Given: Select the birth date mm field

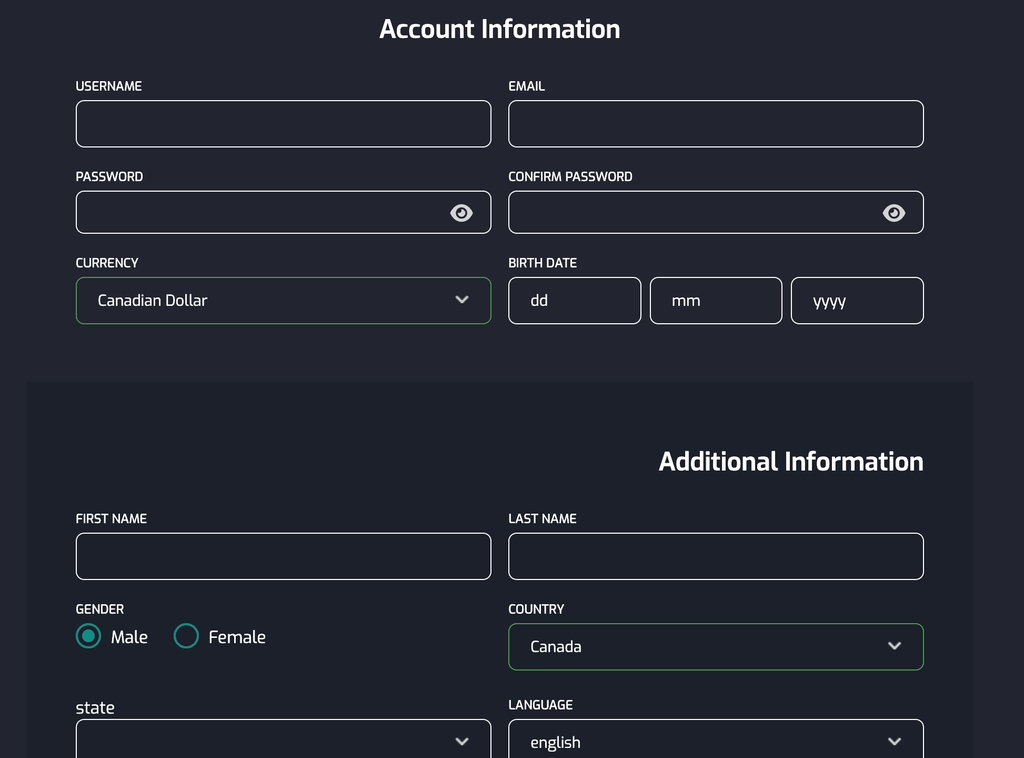Looking at the screenshot, I should point(716,300).
